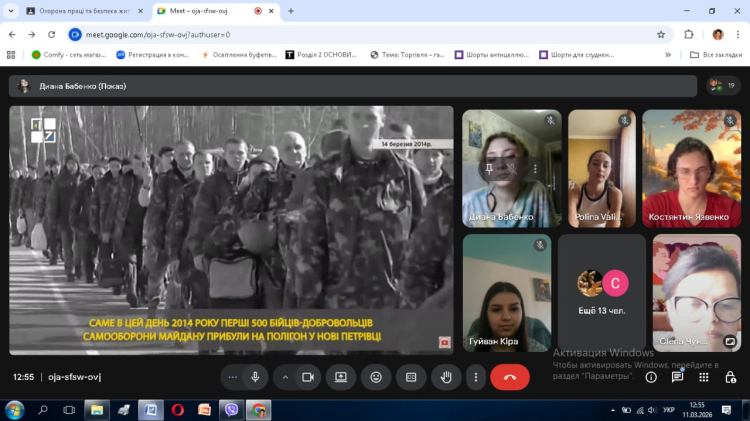Open the emoji reactions button
Image resolution: width=750 pixels, height=421 pixels.
pyautogui.click(x=376, y=377)
